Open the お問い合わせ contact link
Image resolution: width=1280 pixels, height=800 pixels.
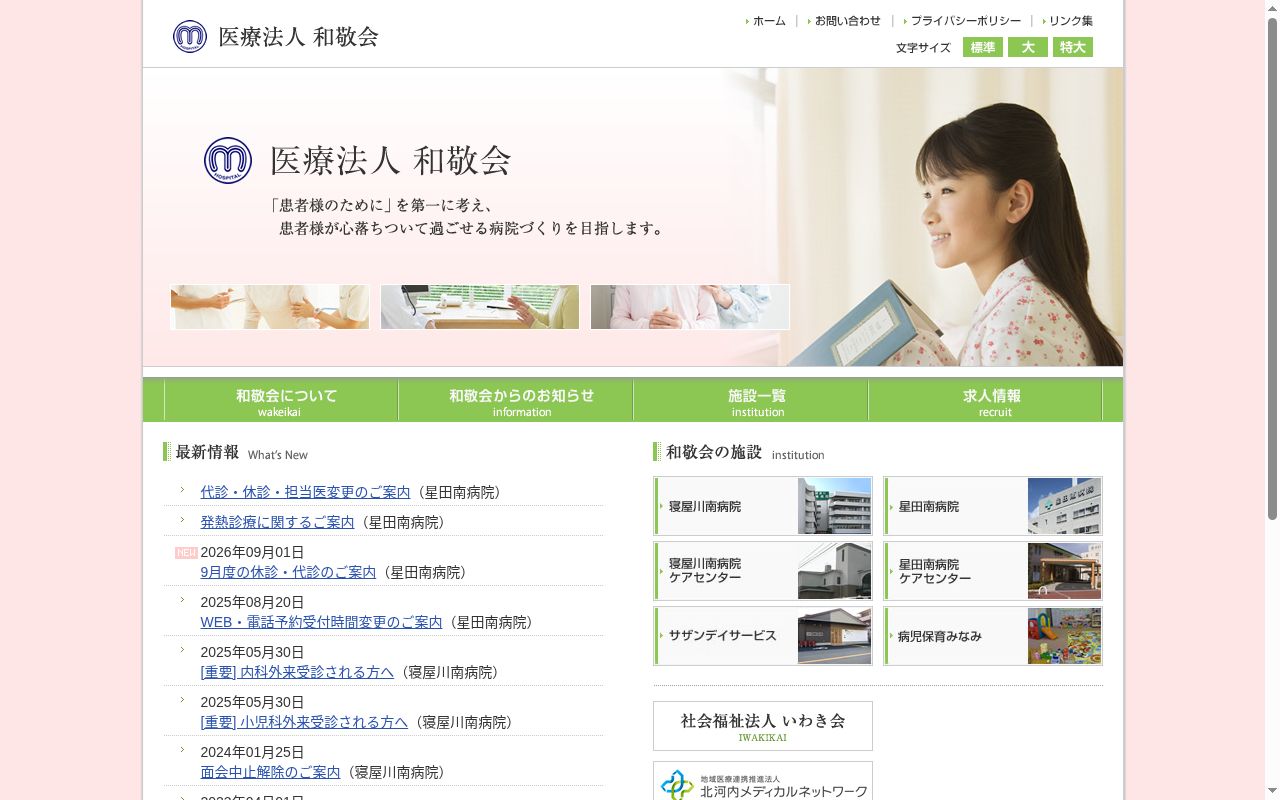[845, 21]
